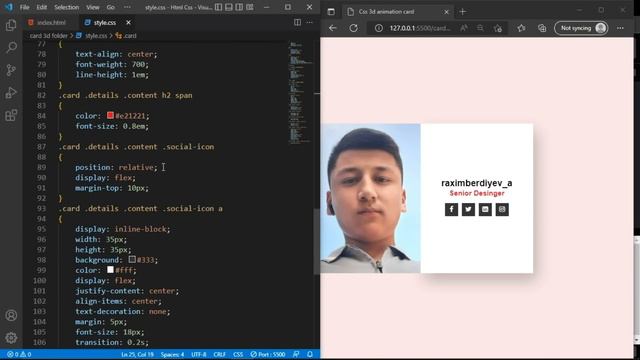640x360 pixels.
Task: Click the Not syncing profile button
Action: click(581, 28)
